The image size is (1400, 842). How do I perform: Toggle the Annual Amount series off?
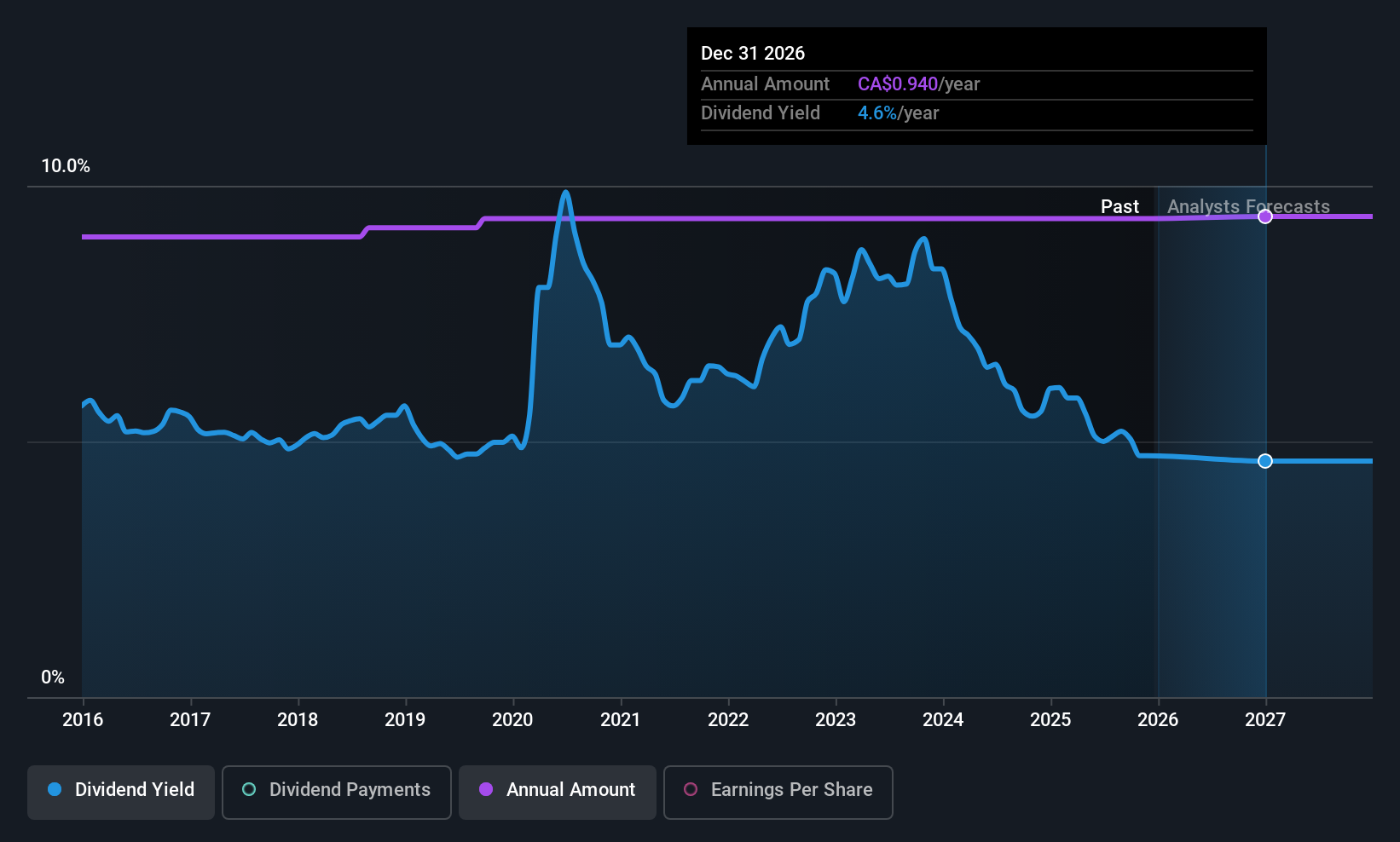(557, 792)
